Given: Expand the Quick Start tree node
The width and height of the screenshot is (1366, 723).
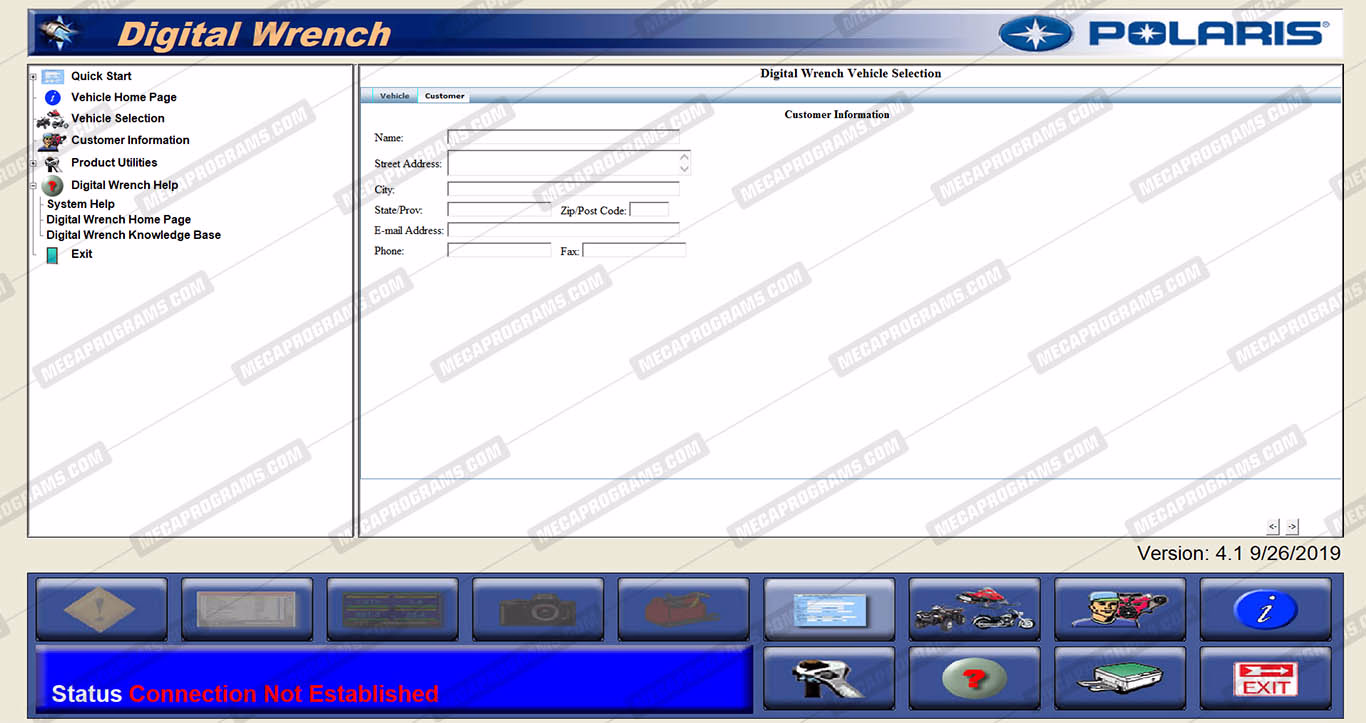Looking at the screenshot, I should click(34, 76).
